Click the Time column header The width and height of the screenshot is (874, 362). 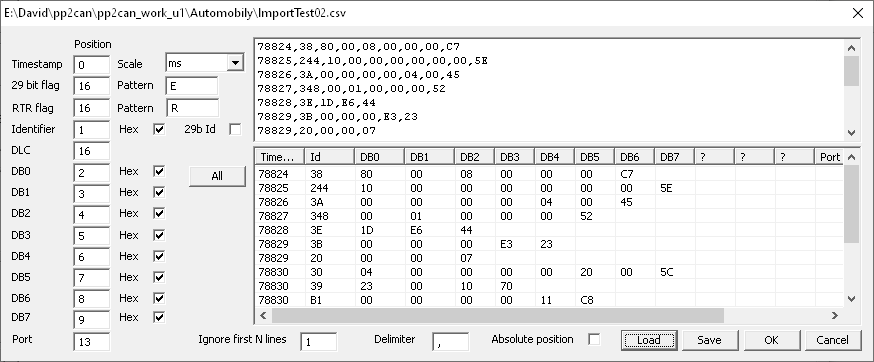[x=280, y=157]
